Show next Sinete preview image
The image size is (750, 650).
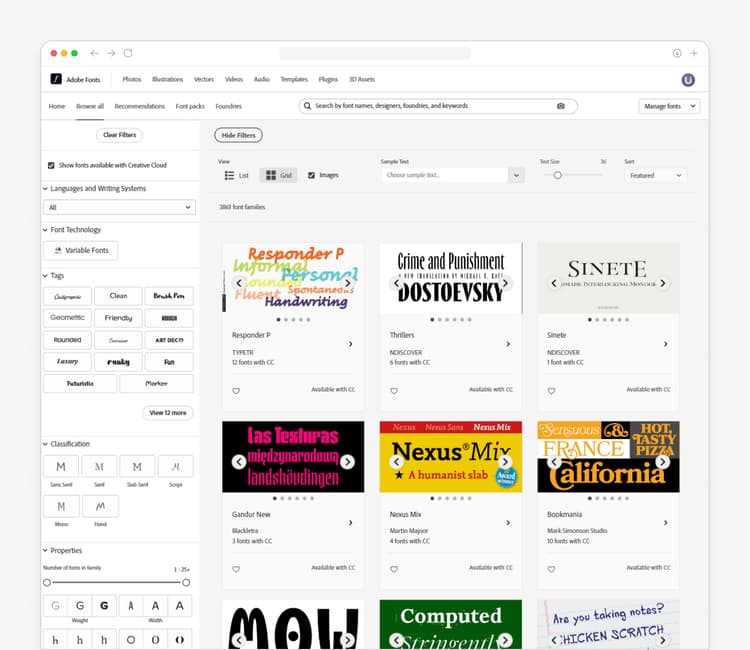coord(662,283)
